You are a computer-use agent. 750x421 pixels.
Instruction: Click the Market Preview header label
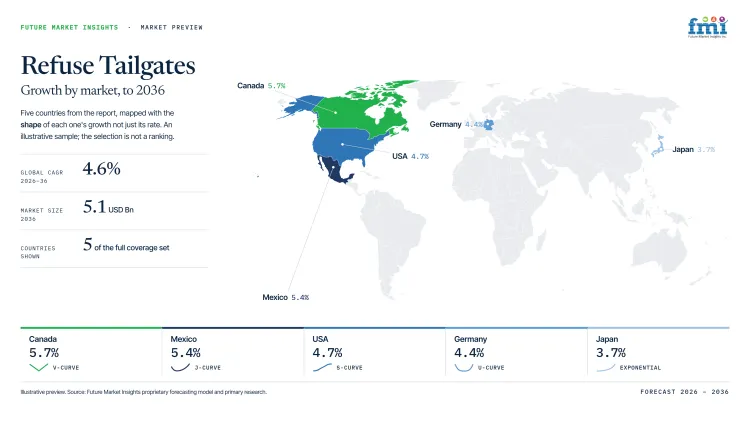172,27
